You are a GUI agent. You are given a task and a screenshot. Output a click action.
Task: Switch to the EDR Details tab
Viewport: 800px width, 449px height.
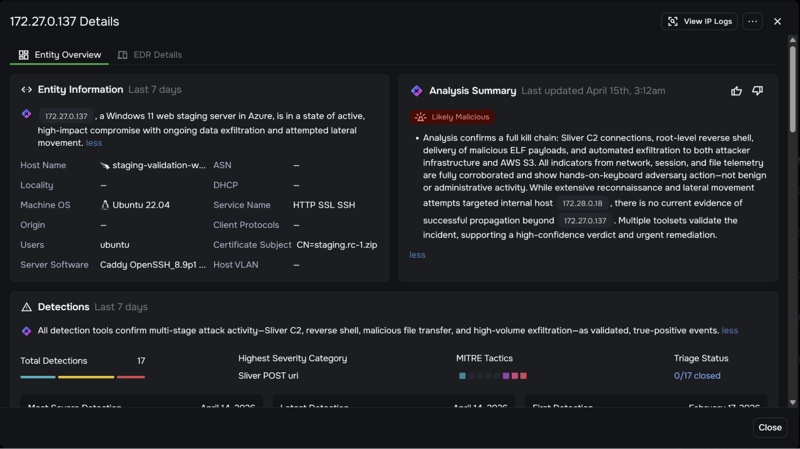coord(150,55)
